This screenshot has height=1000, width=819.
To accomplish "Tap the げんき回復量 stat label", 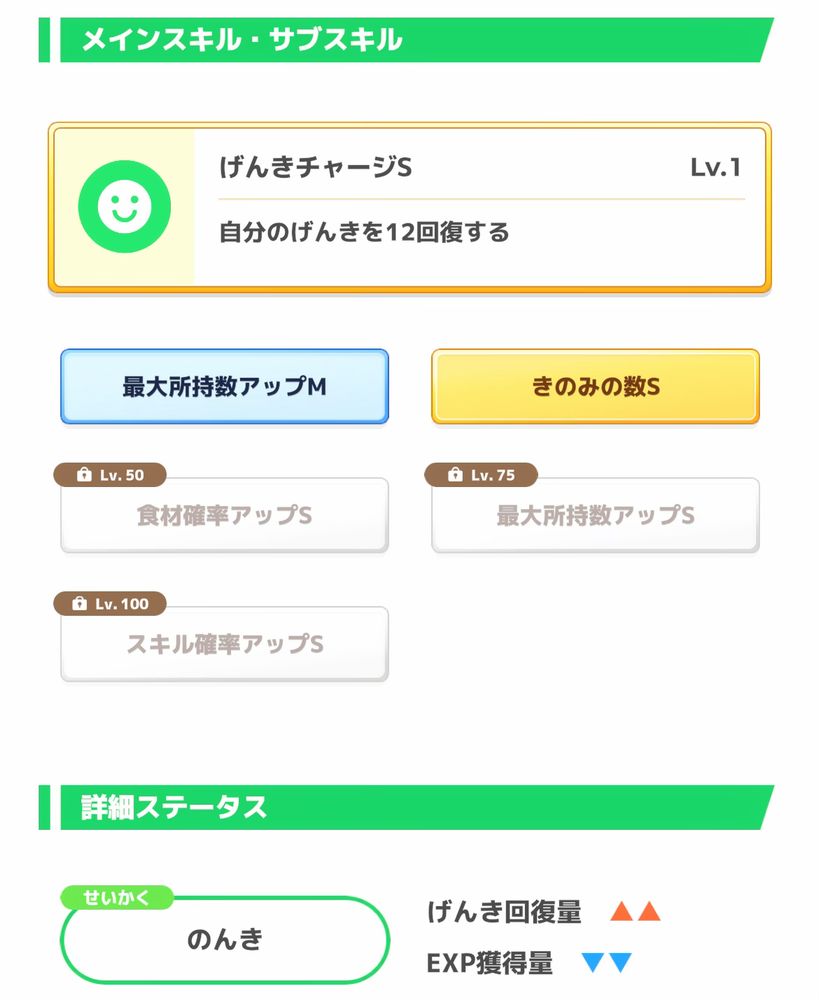I will point(504,911).
